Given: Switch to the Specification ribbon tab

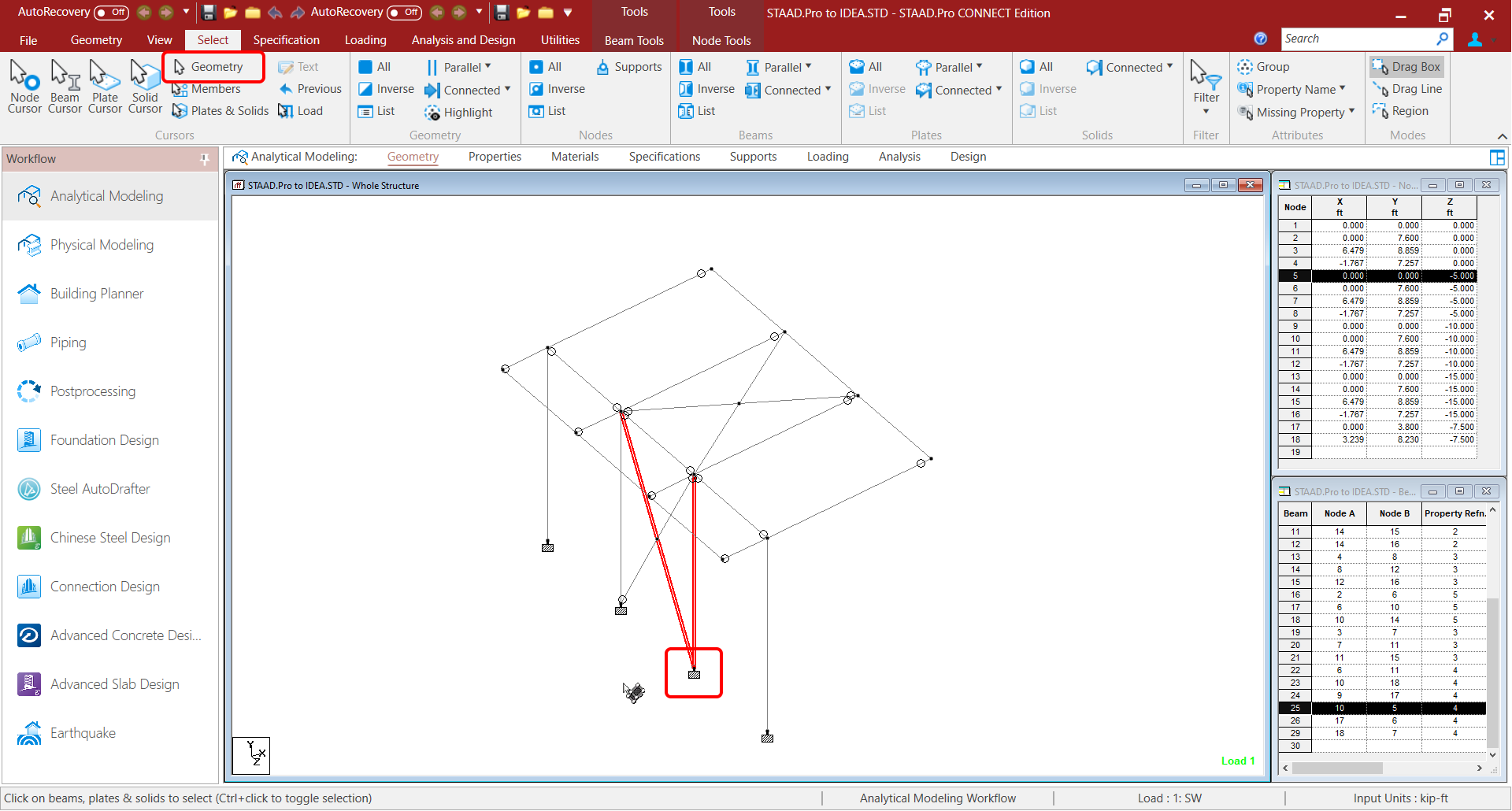Looking at the screenshot, I should (286, 39).
